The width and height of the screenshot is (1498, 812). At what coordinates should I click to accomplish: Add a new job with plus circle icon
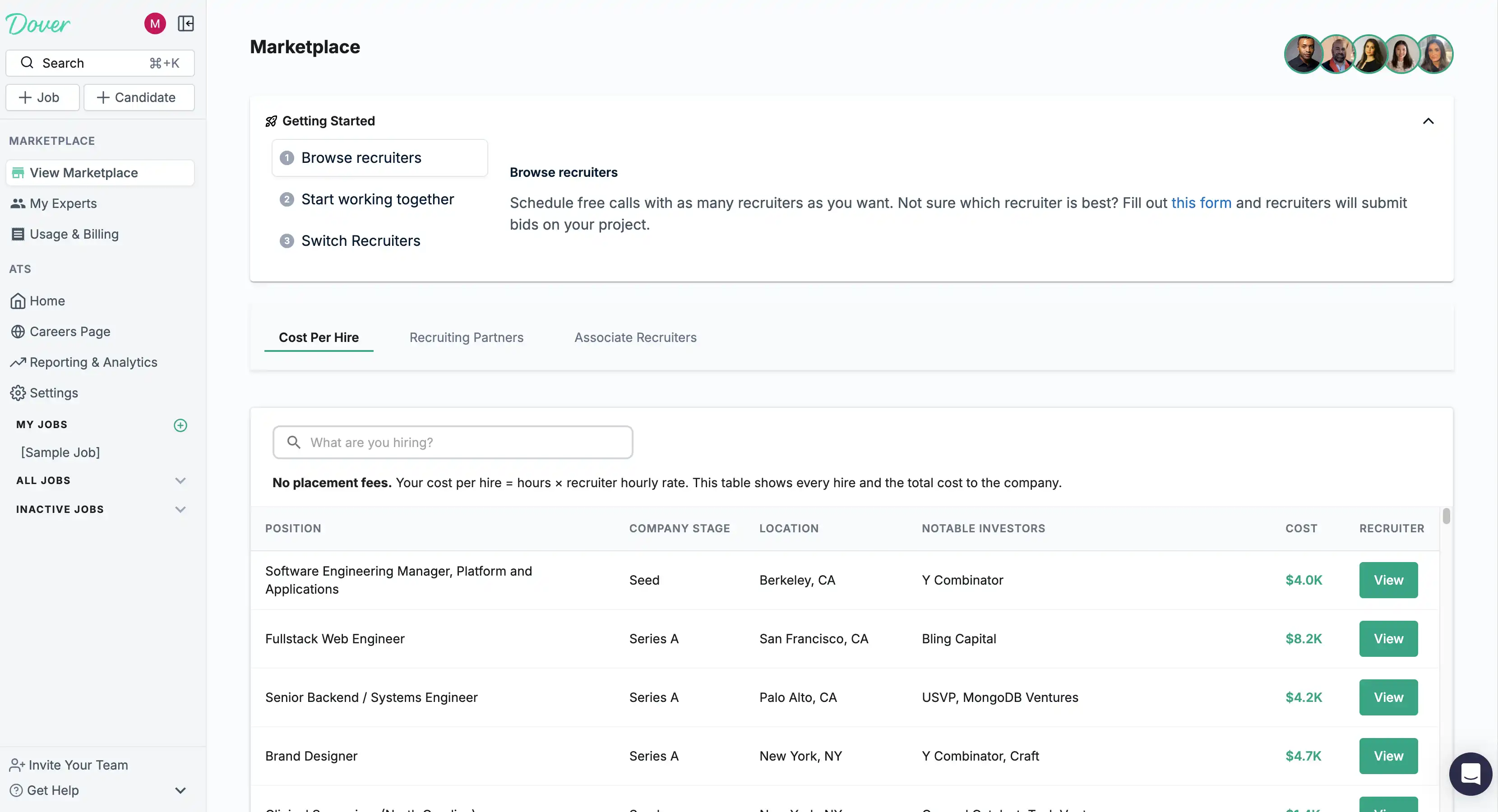[x=180, y=425]
